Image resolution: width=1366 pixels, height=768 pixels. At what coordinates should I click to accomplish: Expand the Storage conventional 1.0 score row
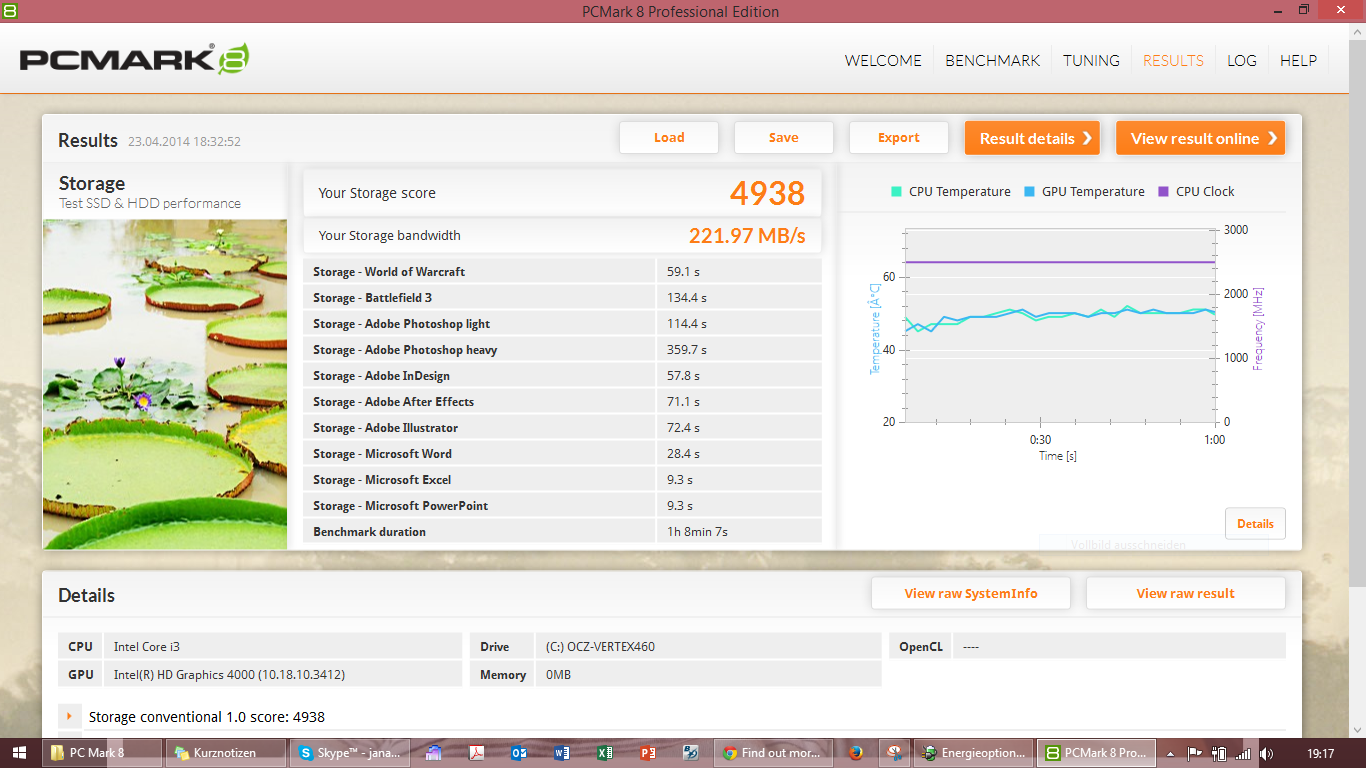(70, 716)
